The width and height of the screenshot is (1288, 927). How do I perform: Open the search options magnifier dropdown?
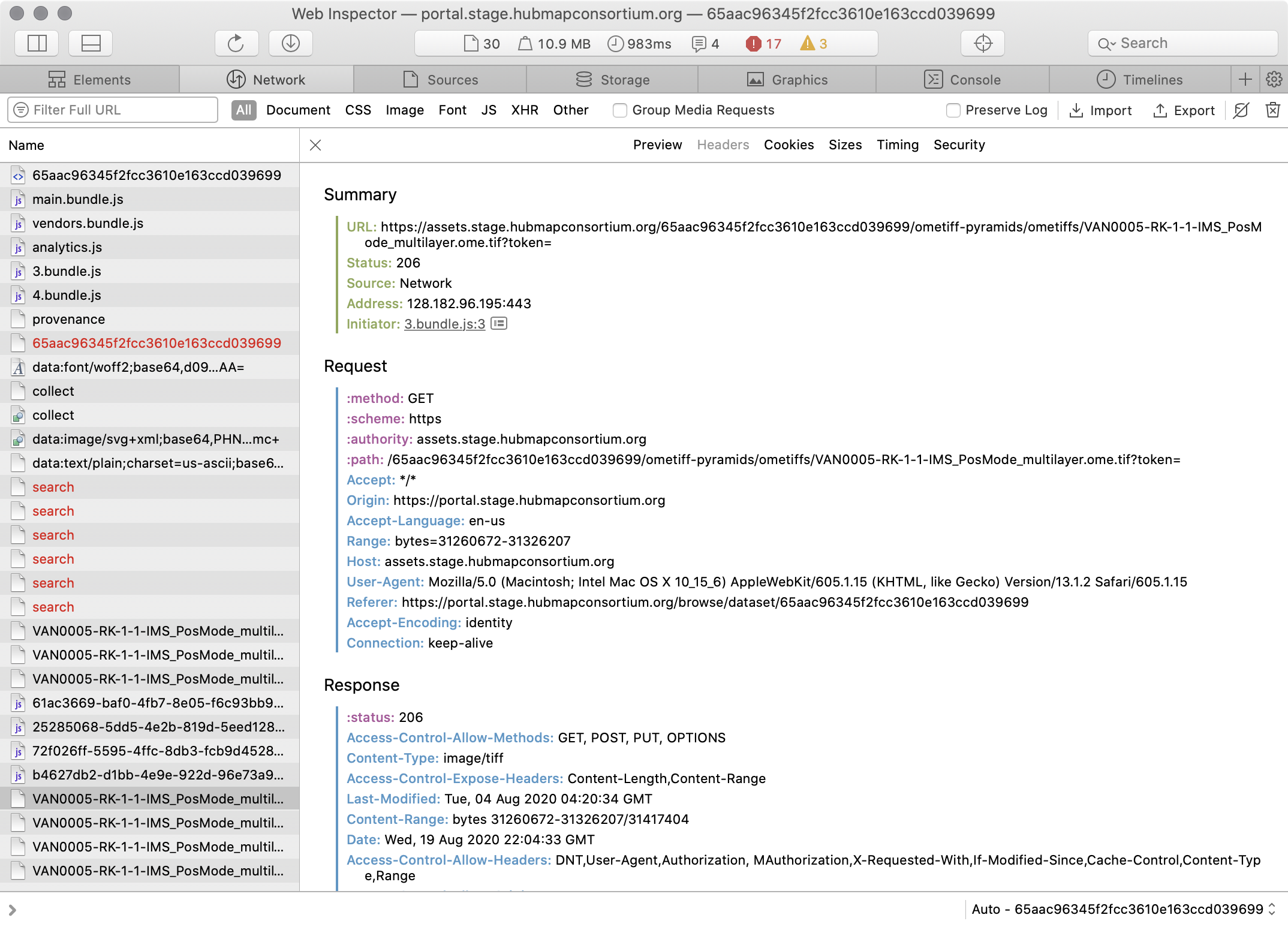1108,43
